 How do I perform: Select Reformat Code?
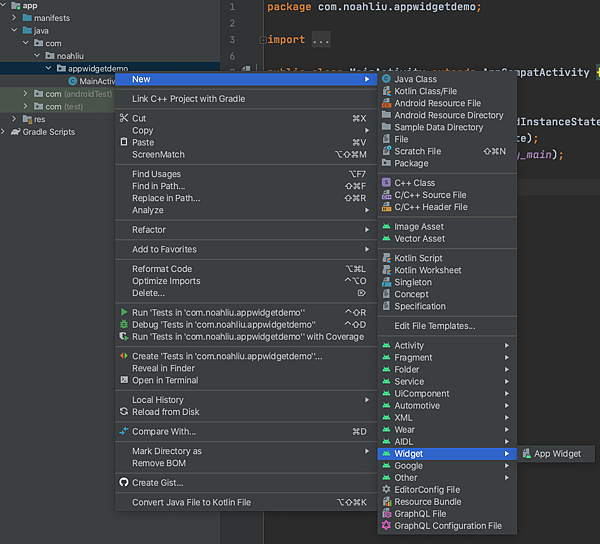coord(246,269)
